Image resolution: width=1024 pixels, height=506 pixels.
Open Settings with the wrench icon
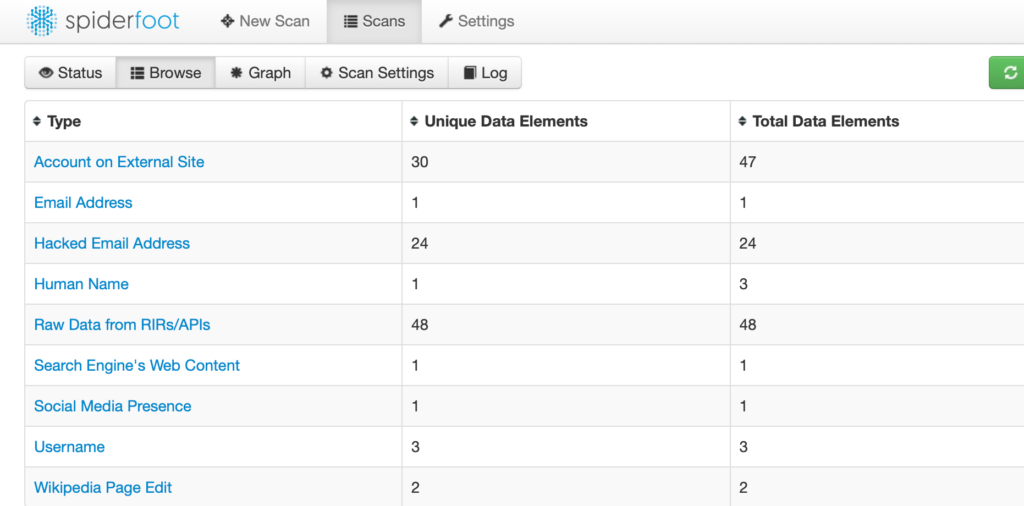pyautogui.click(x=476, y=21)
